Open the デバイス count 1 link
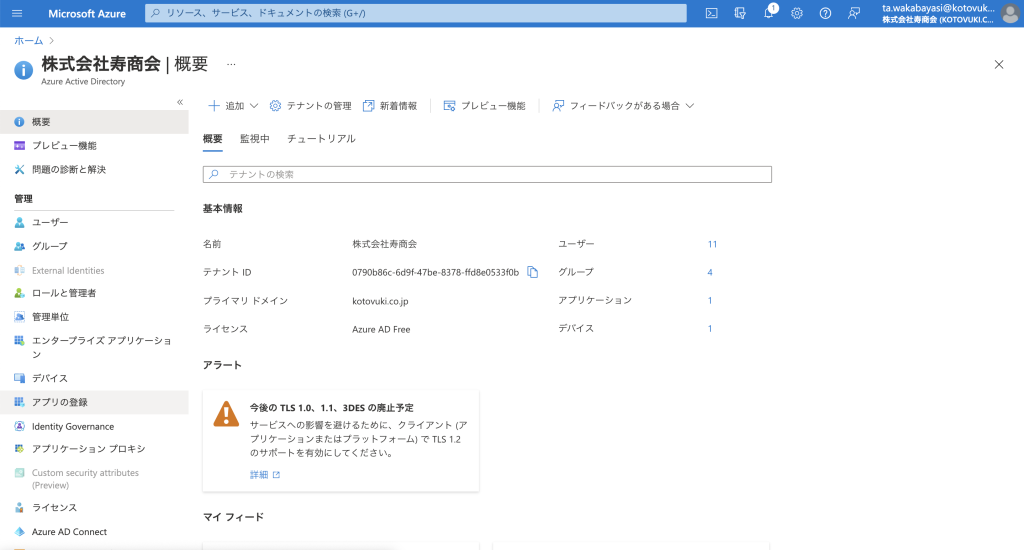The image size is (1024, 550). pos(710,329)
